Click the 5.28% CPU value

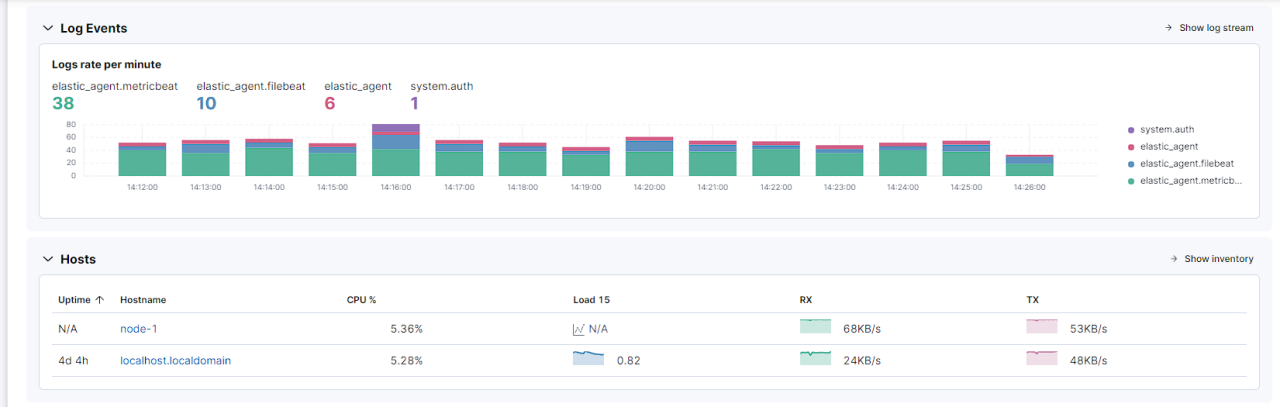coord(406,360)
